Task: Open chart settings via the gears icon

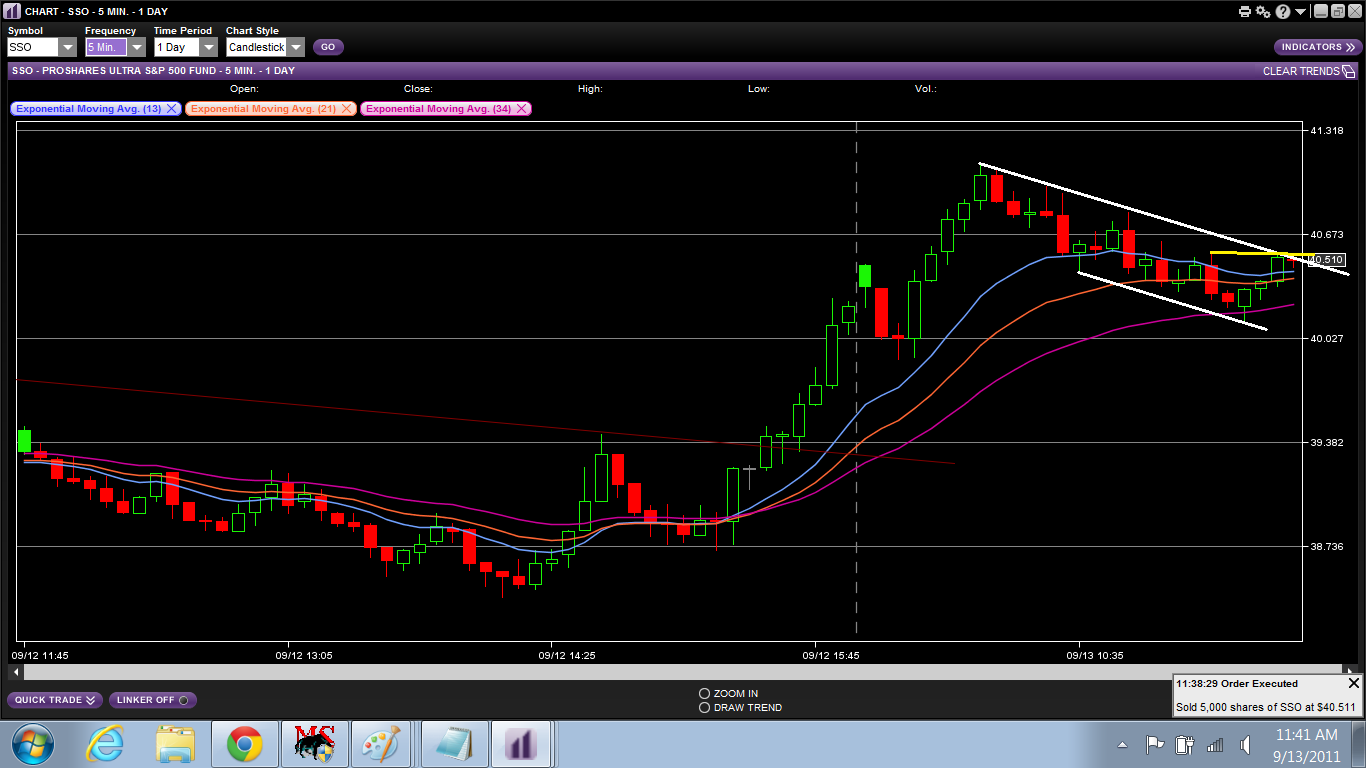Action: (x=1263, y=12)
